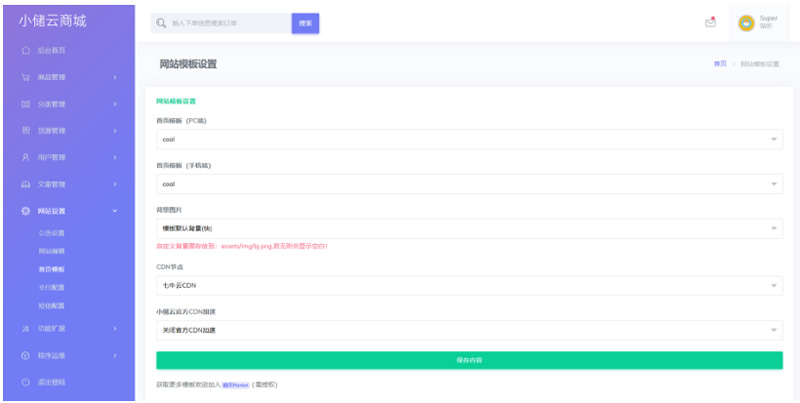800x403 pixels.
Task: Click the 退出登录 logout icon
Action: [x=26, y=382]
